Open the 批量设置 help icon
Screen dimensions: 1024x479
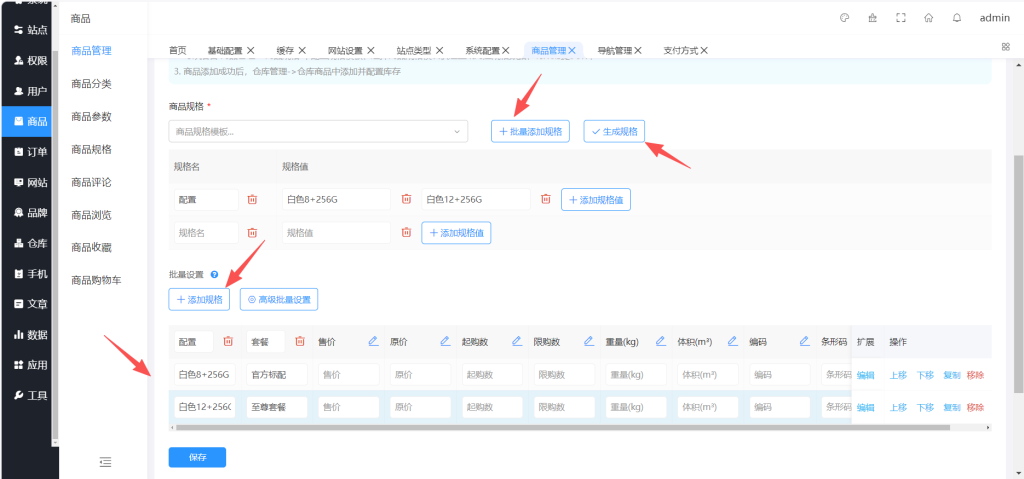click(214, 275)
